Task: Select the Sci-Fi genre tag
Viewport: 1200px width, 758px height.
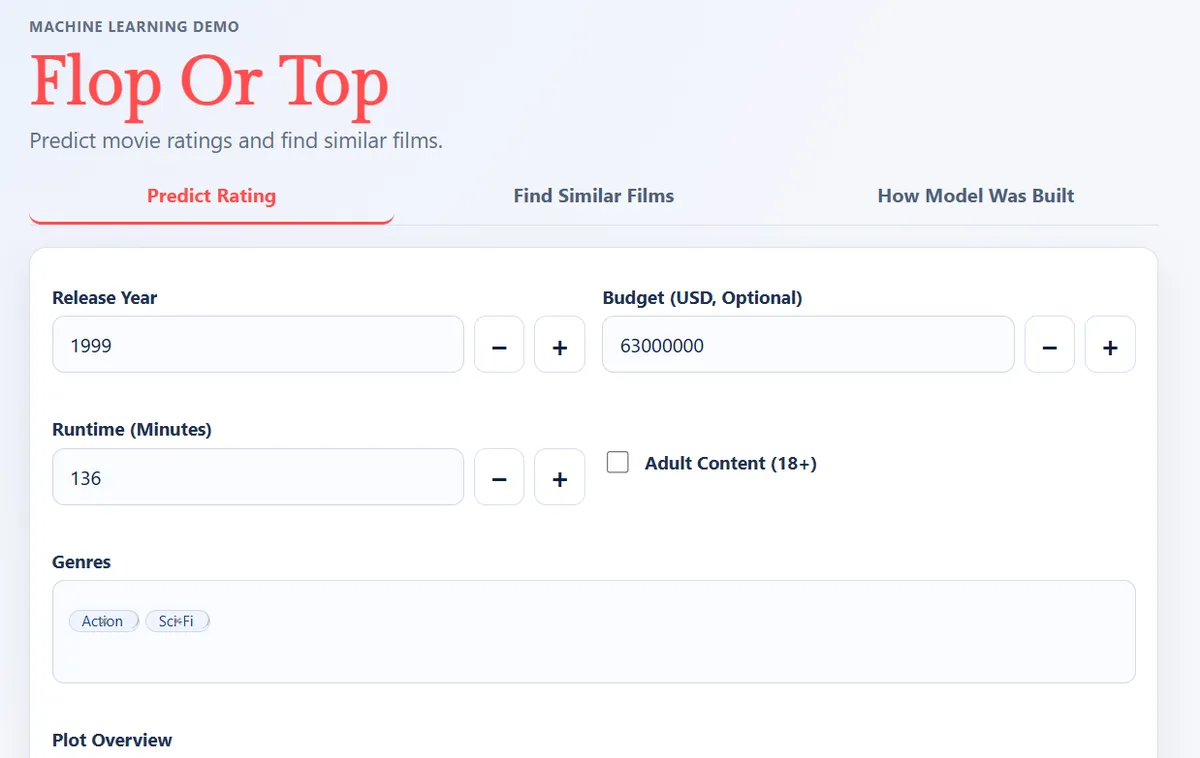Action: coord(177,621)
